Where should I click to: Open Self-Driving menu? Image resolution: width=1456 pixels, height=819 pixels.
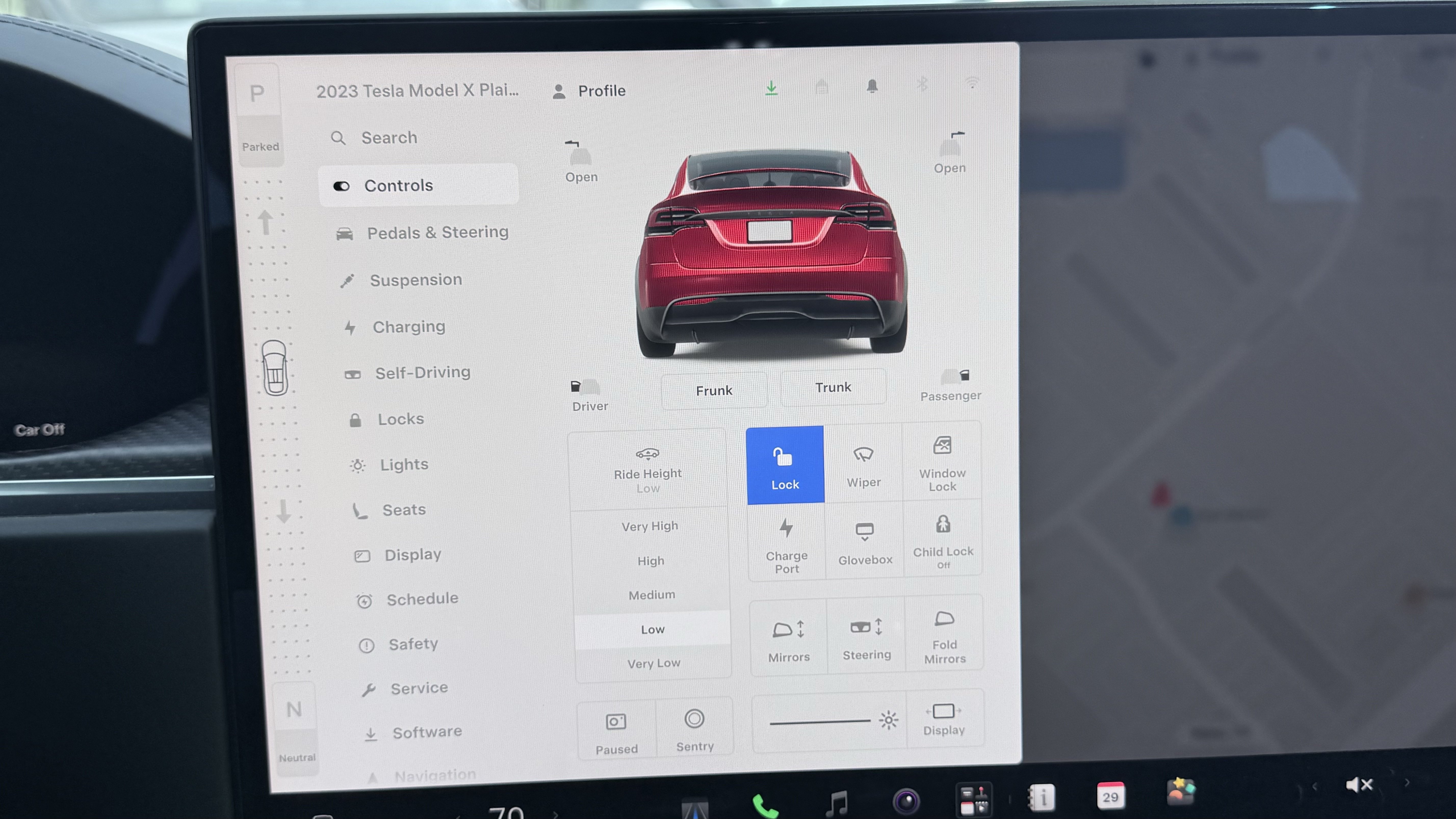coord(408,372)
